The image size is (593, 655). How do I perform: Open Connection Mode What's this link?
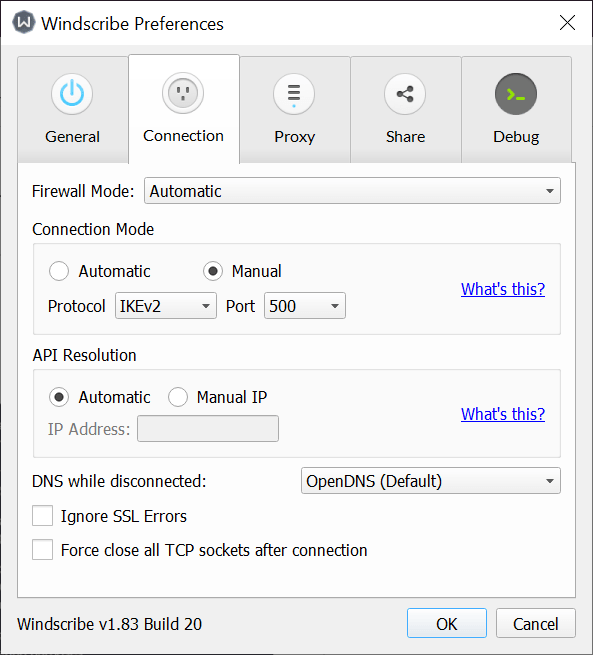[503, 289]
